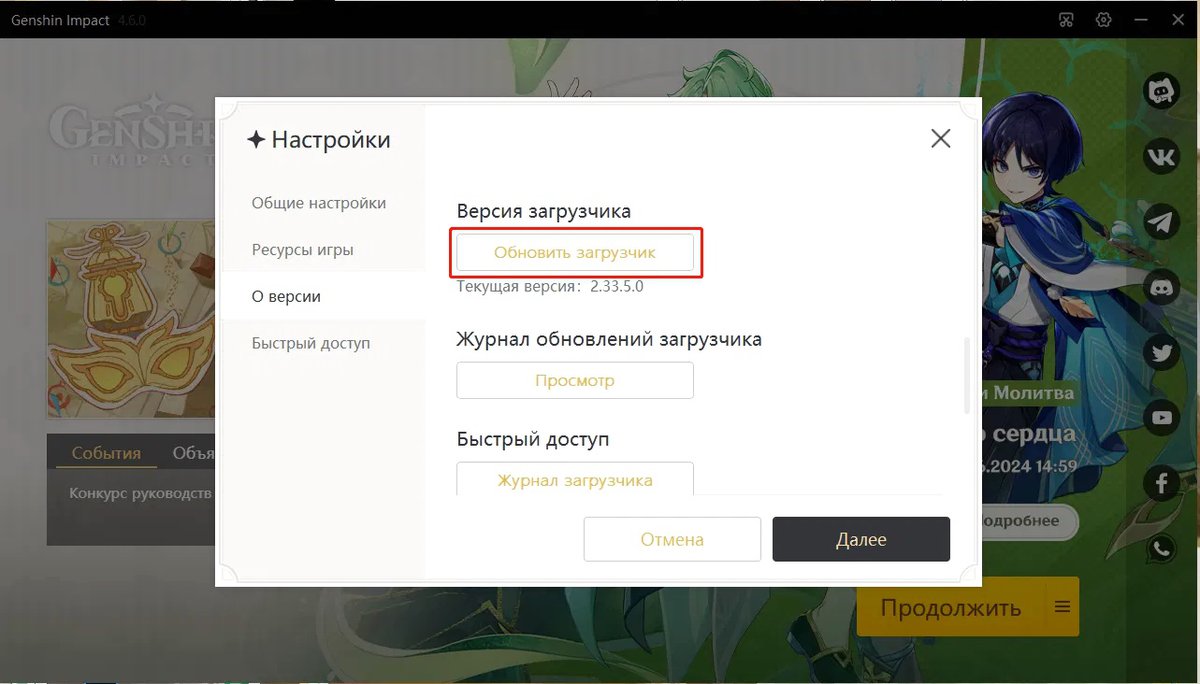Viewport: 1200px width, 684px height.
Task: Switch to the Ресурсы игры section
Action: tap(302, 250)
